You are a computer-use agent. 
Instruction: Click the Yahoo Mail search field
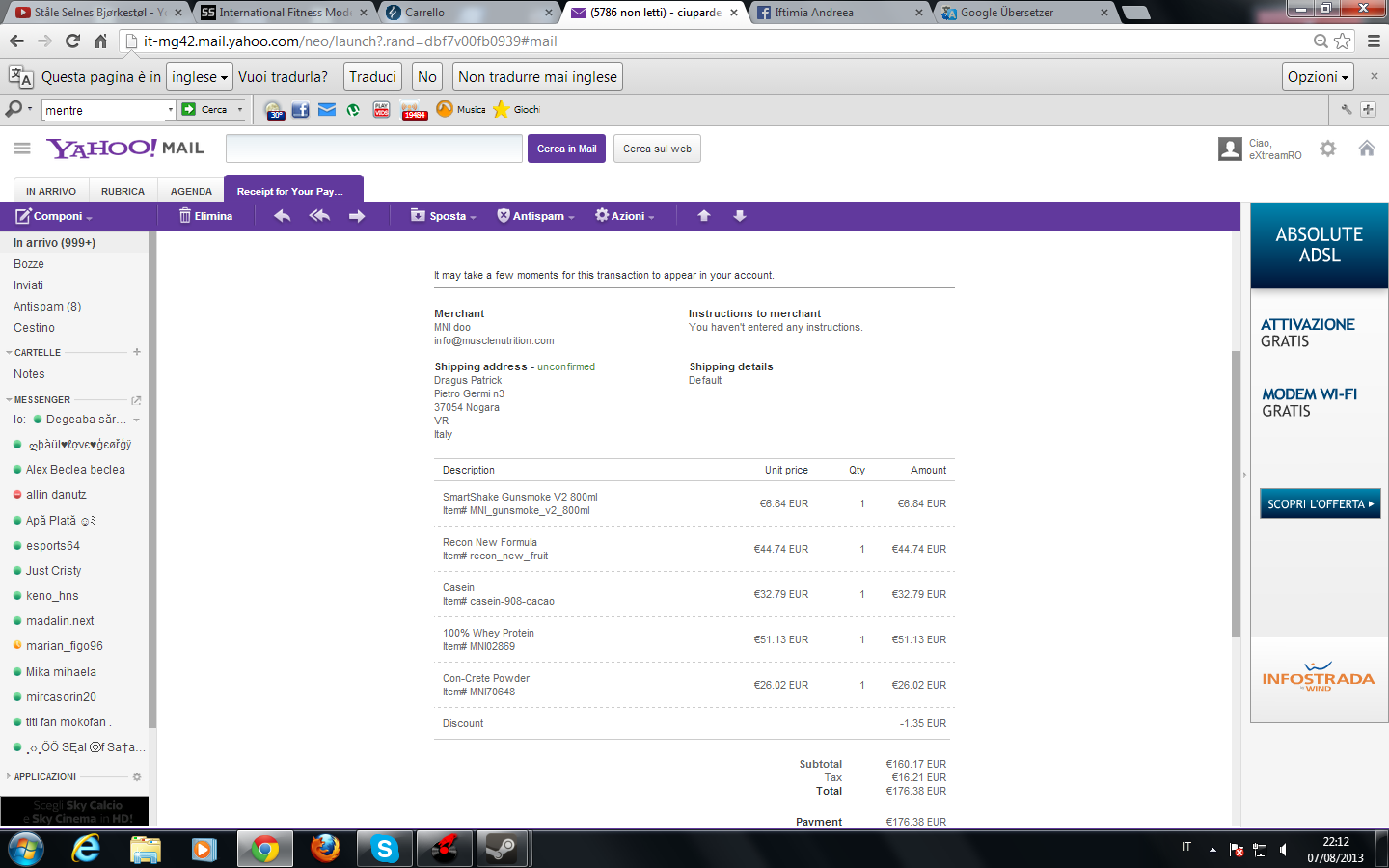click(x=374, y=149)
